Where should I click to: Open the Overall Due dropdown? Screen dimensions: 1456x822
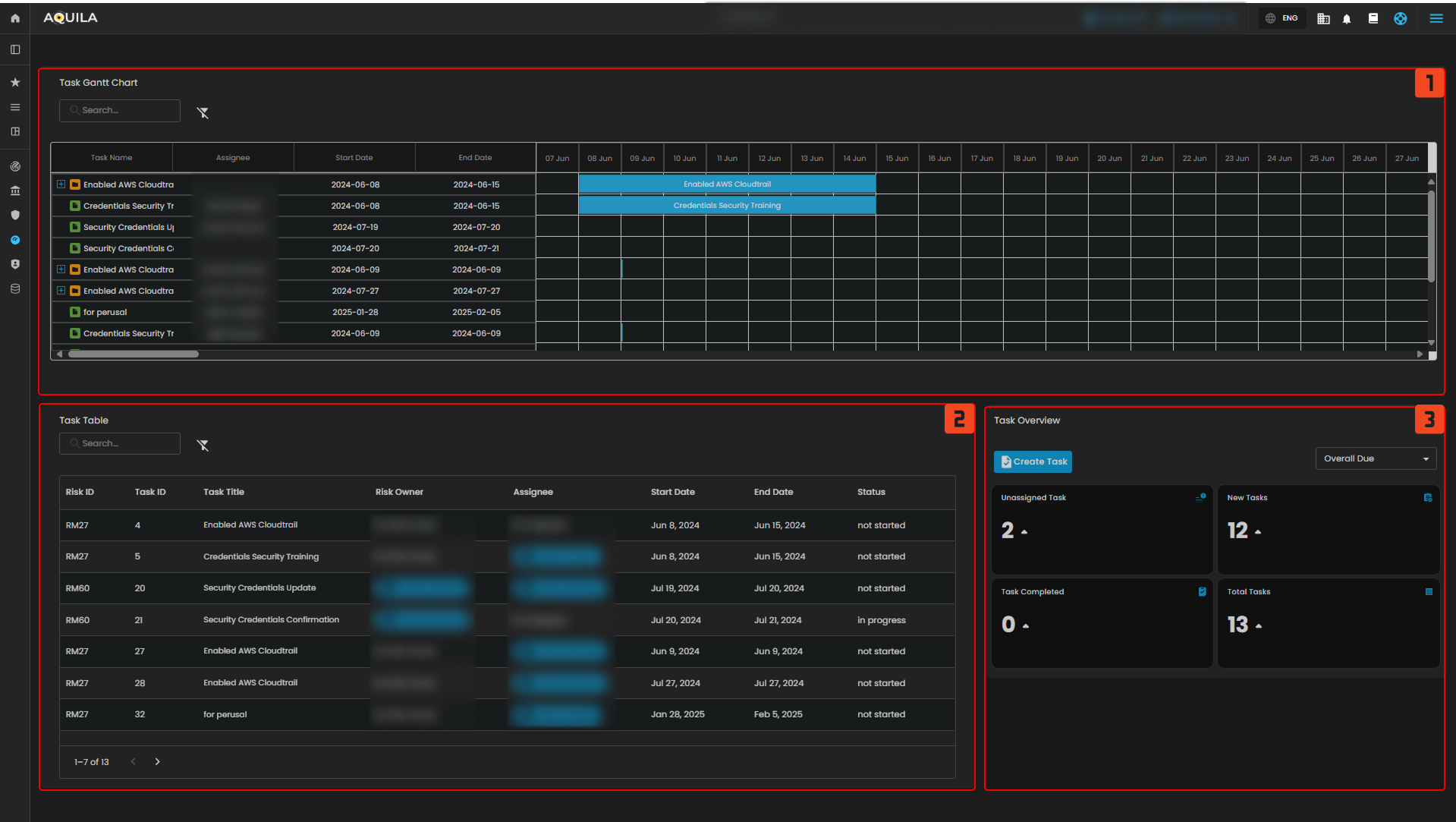click(x=1375, y=458)
